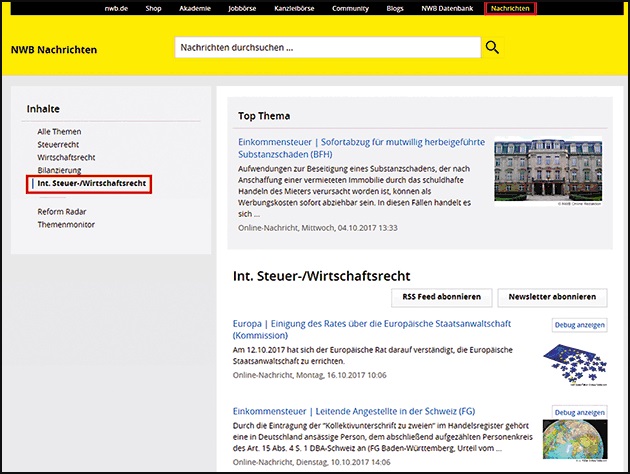
Task: Click the building photo in Top Thema
Action: click(x=548, y=172)
